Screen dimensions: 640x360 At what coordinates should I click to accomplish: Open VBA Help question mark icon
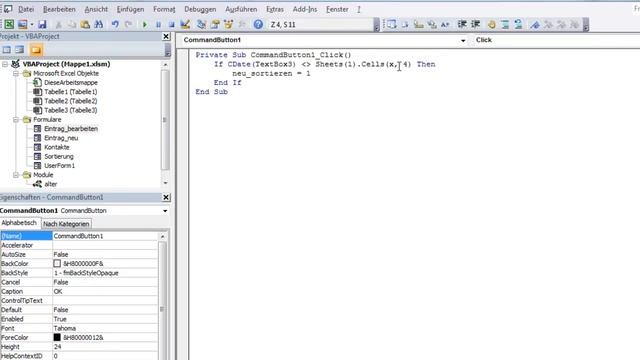(258, 24)
